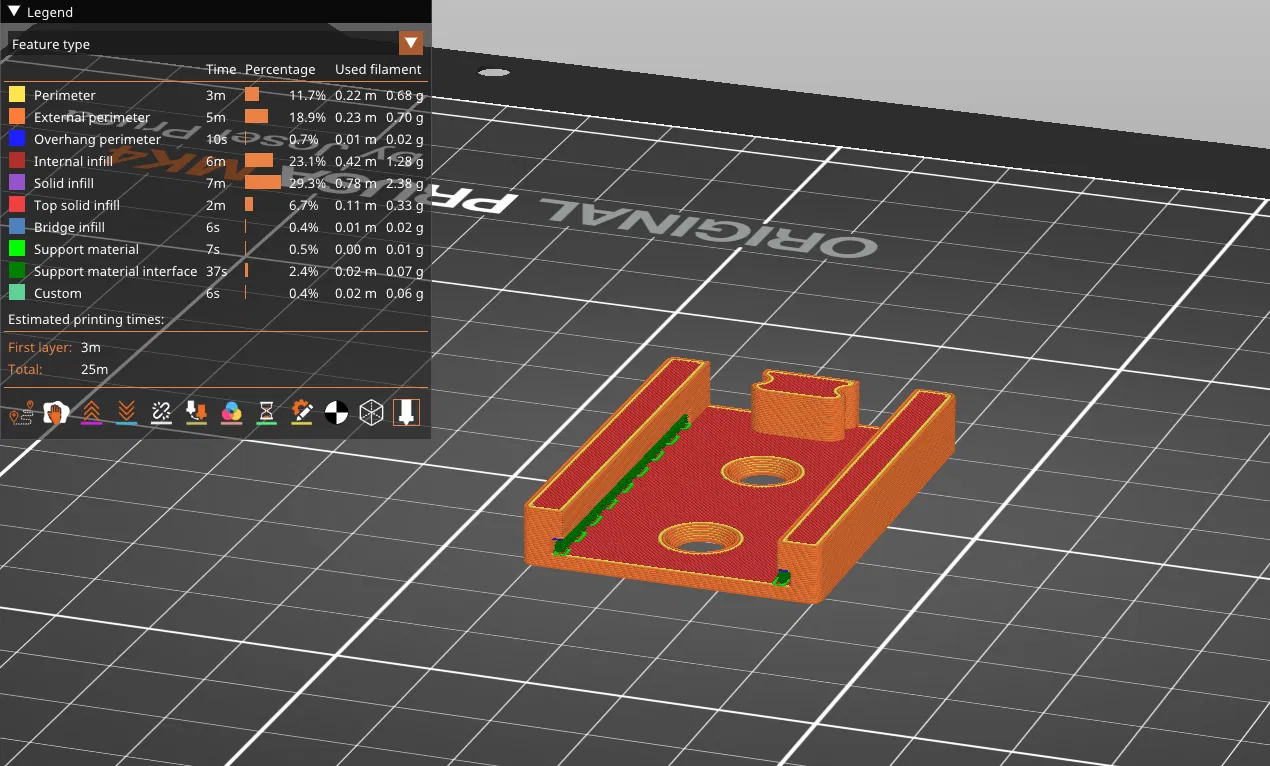
Task: Toggle the Custom feature row visibility
Action: click(215, 293)
